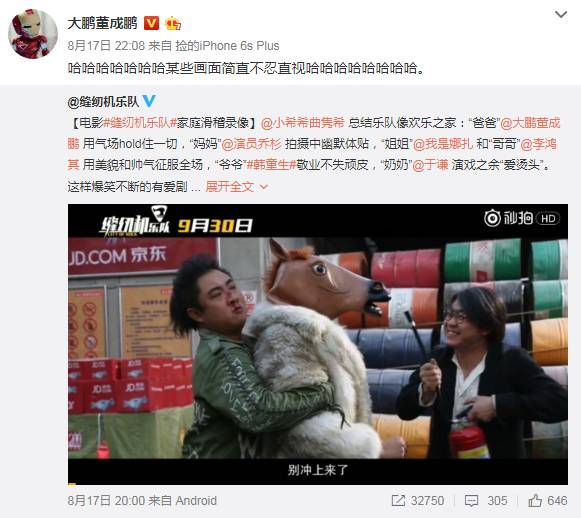Click the blue V badge beside 缝纫机乐队
Screen dimensions: 581x518
(149, 101)
